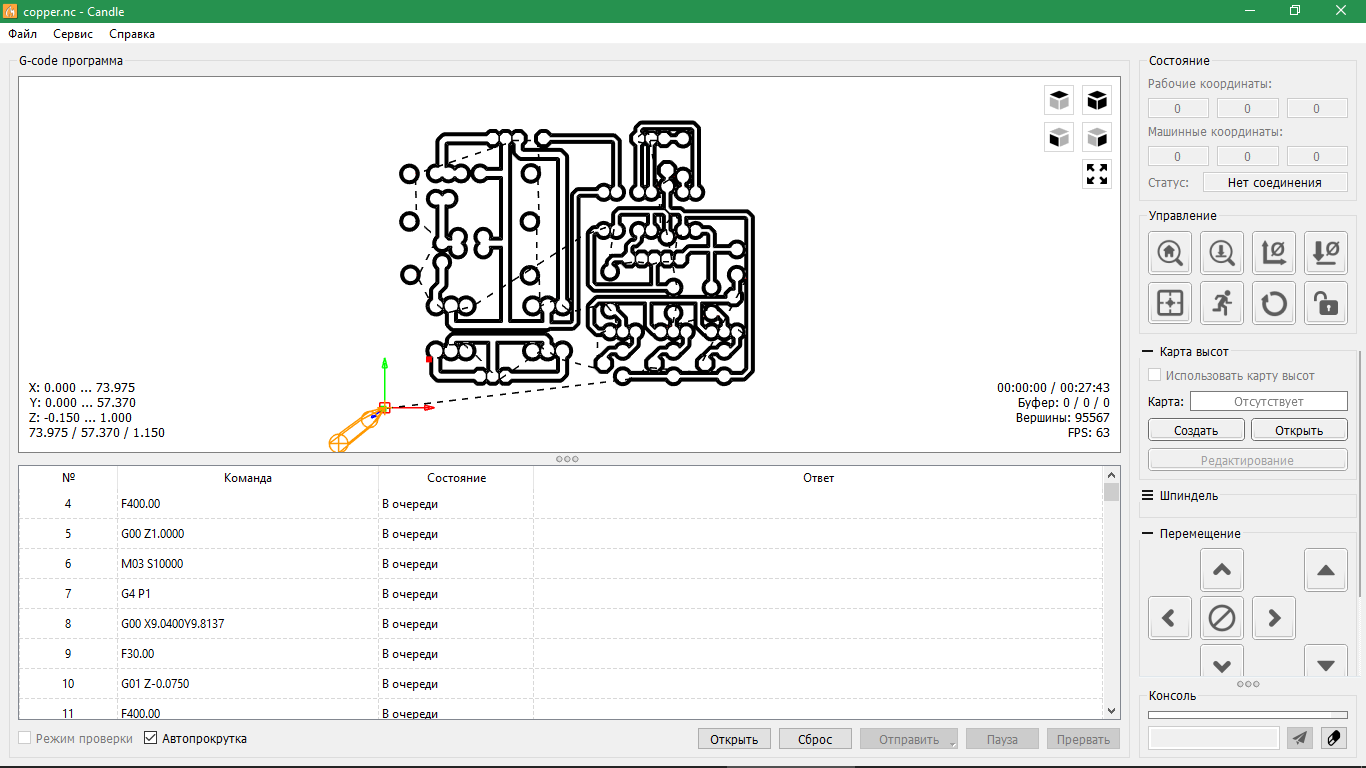The image size is (1366, 768).
Task: Clear the console with the eraser icon
Action: click(1334, 738)
